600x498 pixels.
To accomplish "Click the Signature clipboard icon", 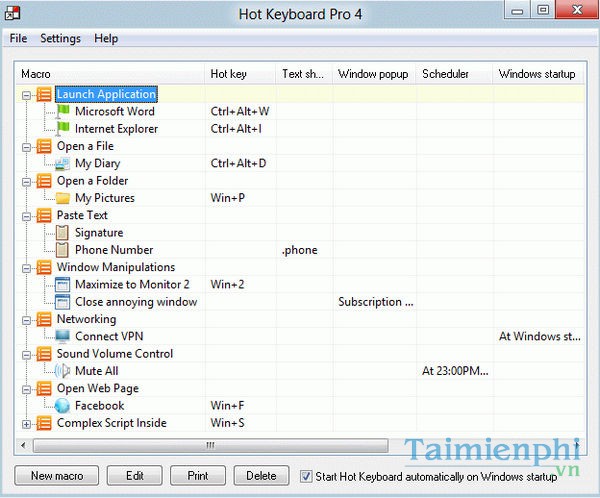I will point(62,232).
